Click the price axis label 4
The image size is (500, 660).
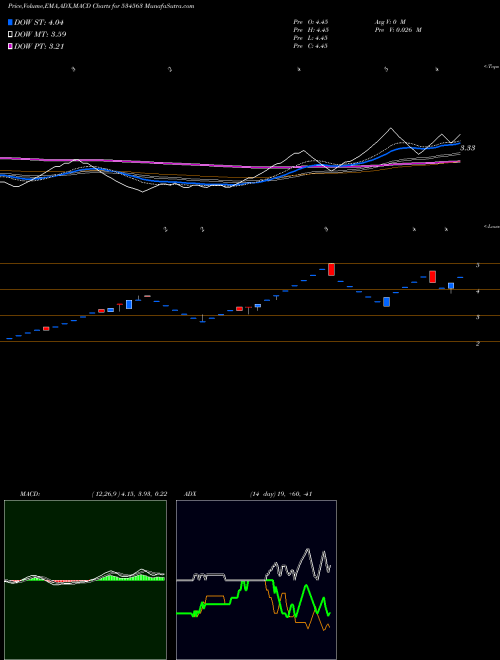pos(478,291)
